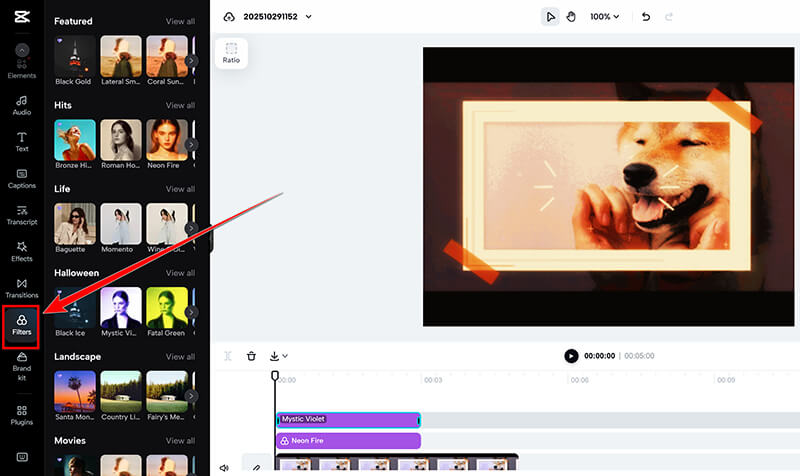Click View all for Halloween filters
This screenshot has height=476, width=800.
coord(180,273)
